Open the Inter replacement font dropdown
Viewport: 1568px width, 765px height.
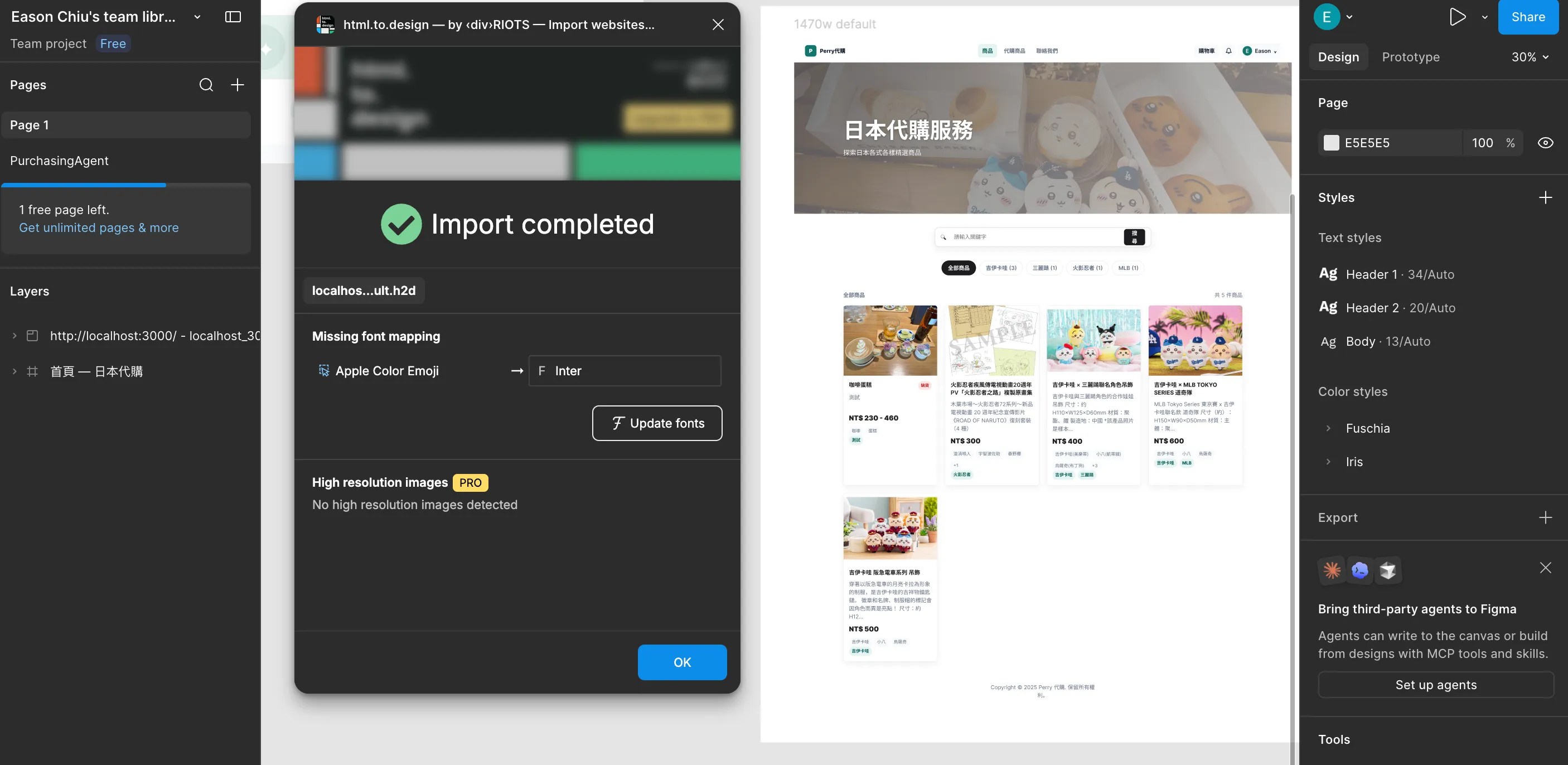click(625, 371)
